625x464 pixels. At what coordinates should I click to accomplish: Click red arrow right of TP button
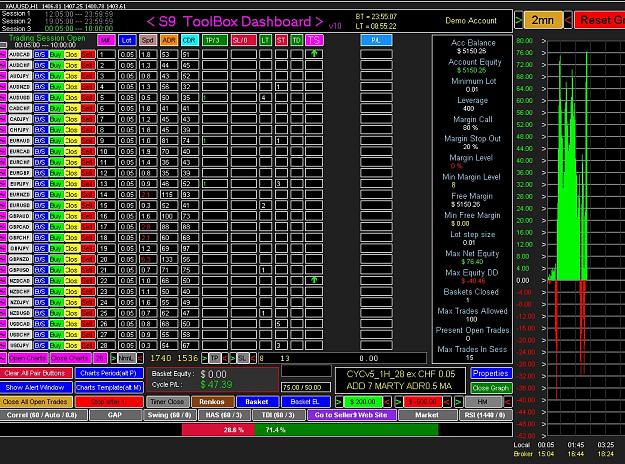click(x=225, y=358)
